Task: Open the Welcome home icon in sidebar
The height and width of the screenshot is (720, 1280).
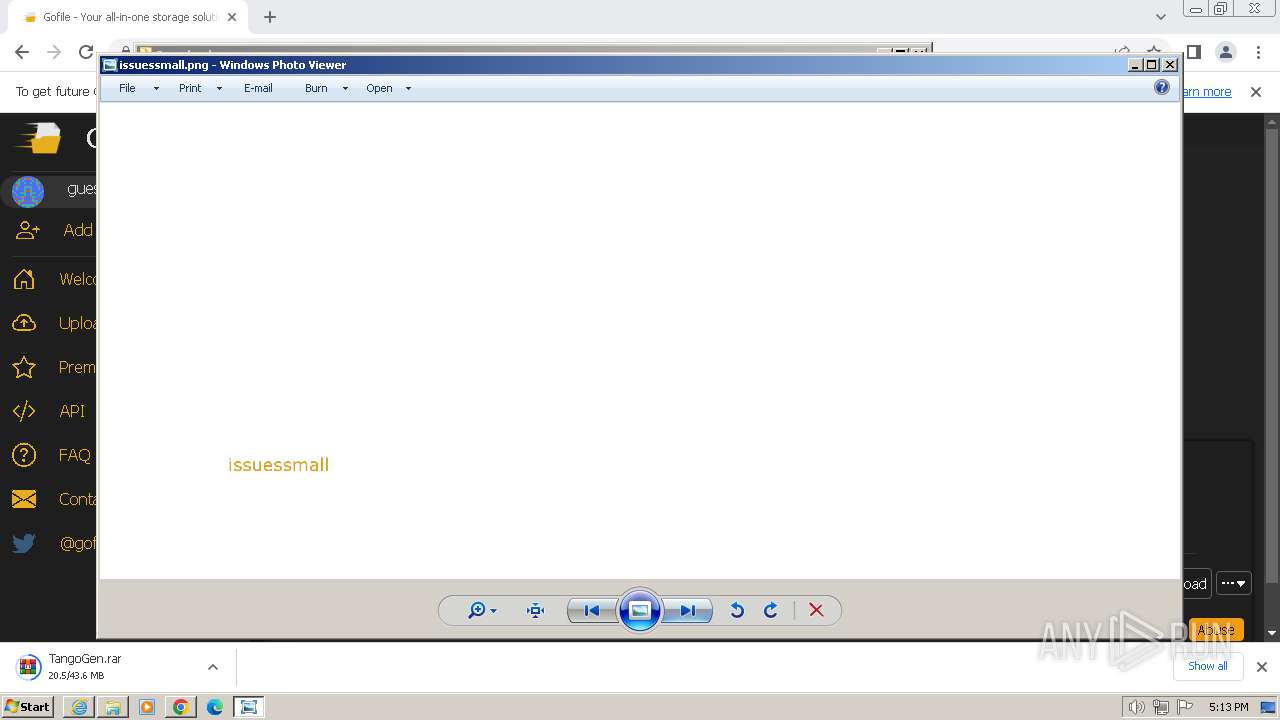Action: click(24, 279)
